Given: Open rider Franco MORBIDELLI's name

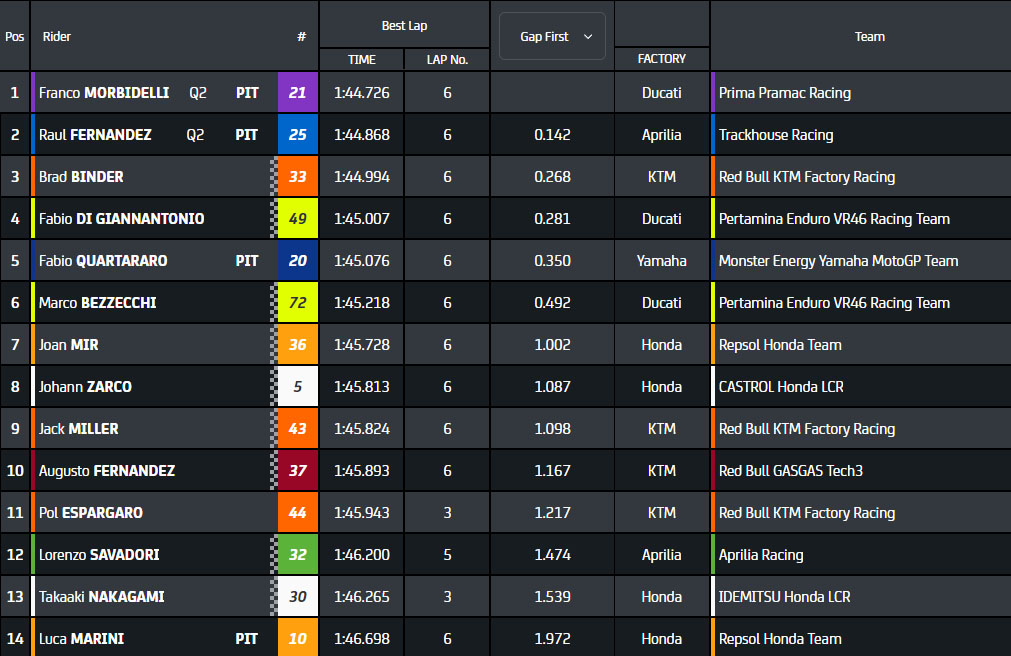Looking at the screenshot, I should coord(104,93).
